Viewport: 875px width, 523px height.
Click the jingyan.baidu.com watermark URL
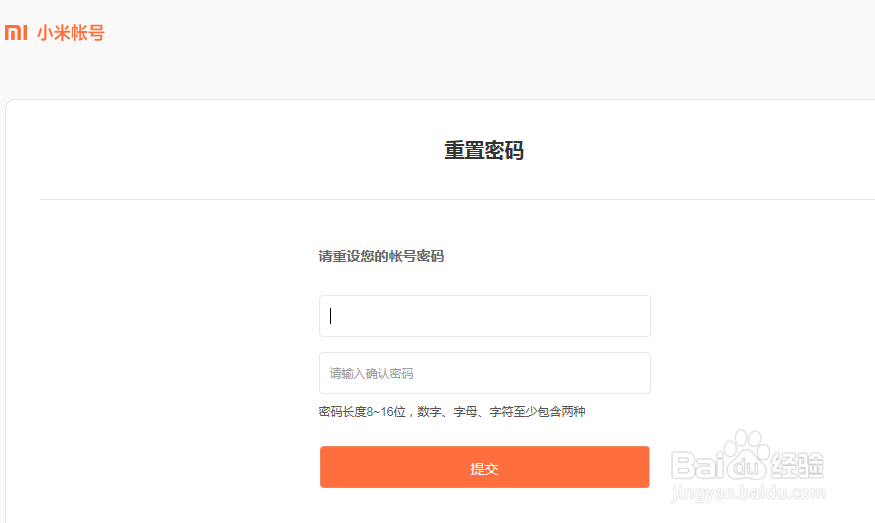[x=748, y=493]
